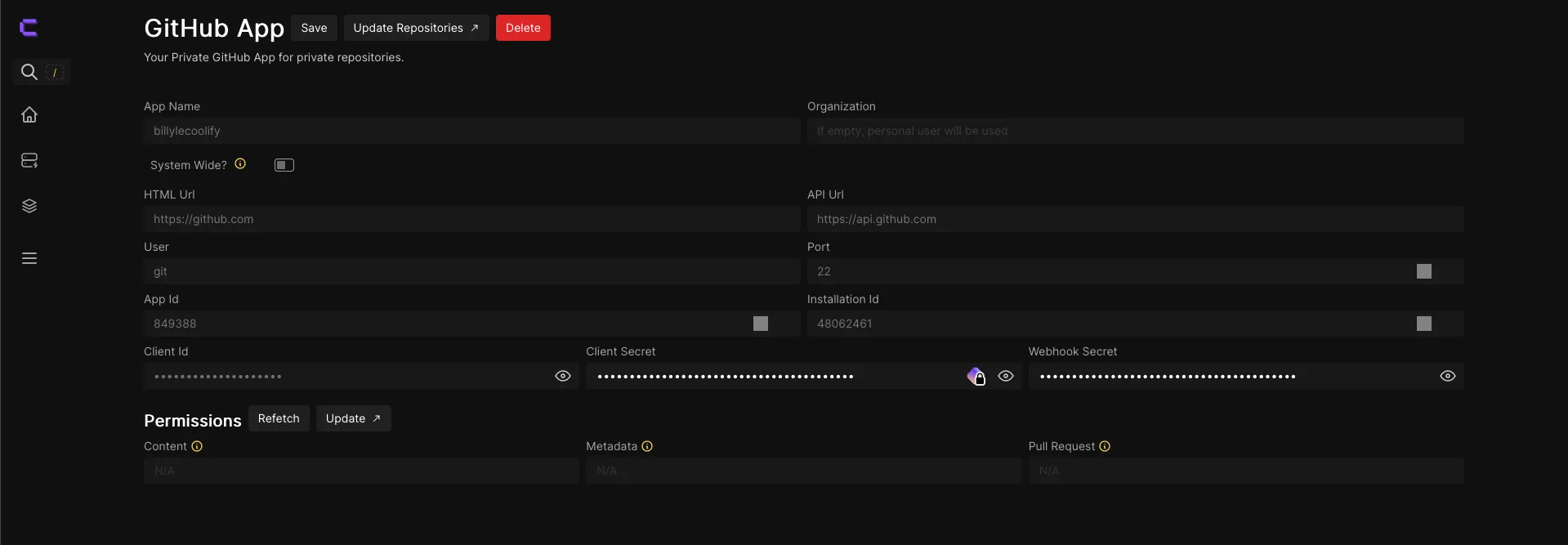This screenshot has width=1568, height=545.
Task: Click the Pull Request N/A field
Action: (x=1245, y=471)
